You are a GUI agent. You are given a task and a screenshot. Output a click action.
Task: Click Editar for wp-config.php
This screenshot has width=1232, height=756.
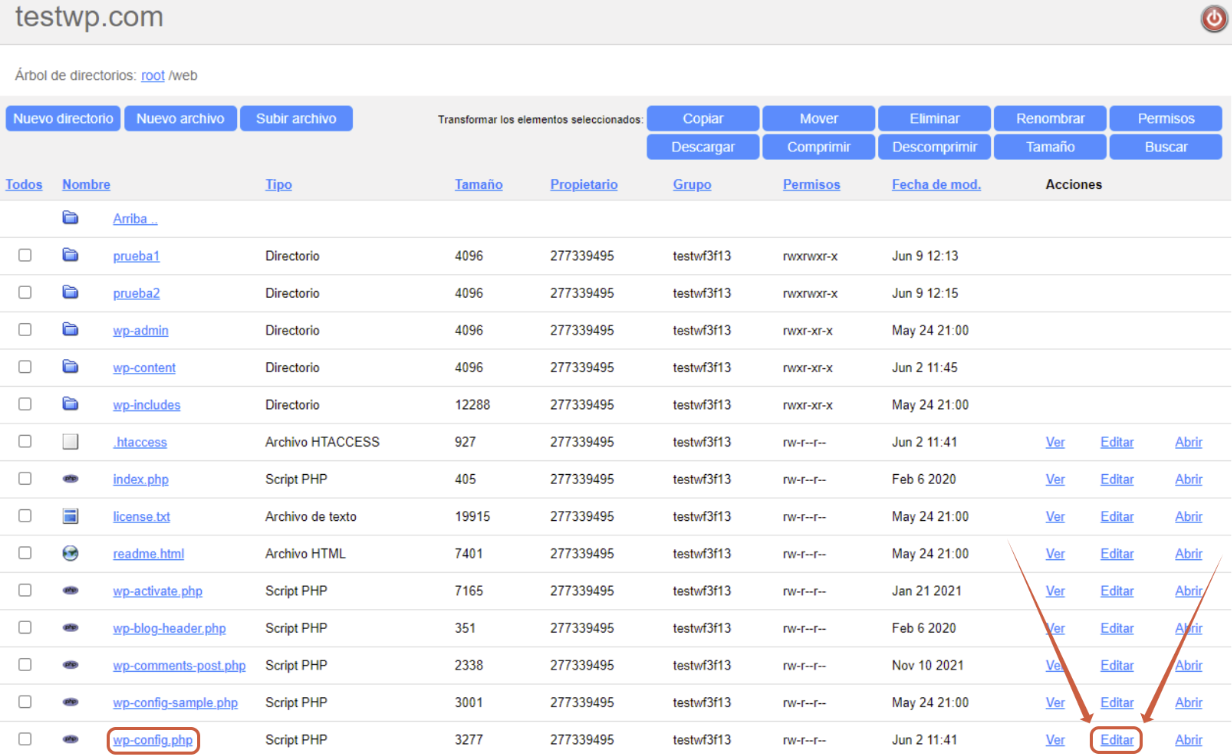pyautogui.click(x=1117, y=740)
